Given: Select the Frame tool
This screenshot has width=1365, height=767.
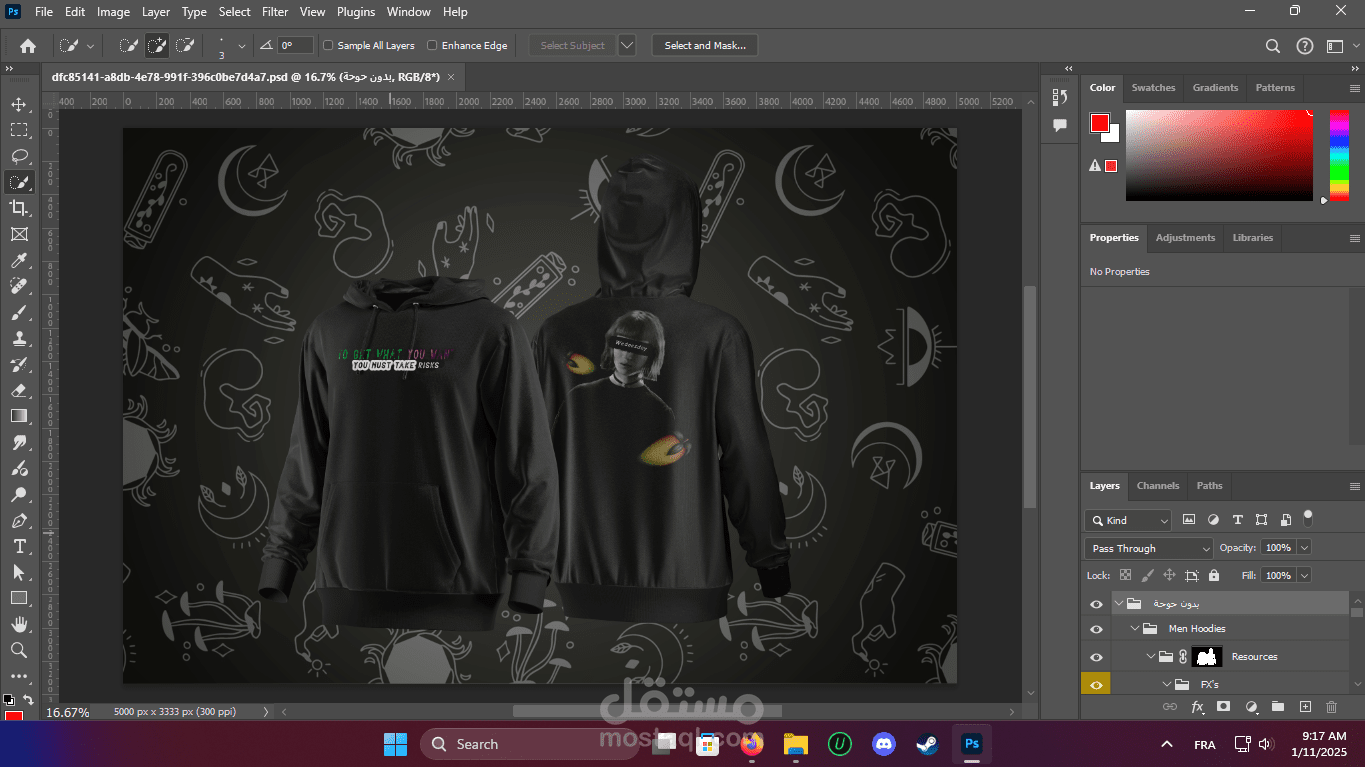Looking at the screenshot, I should (x=19, y=234).
